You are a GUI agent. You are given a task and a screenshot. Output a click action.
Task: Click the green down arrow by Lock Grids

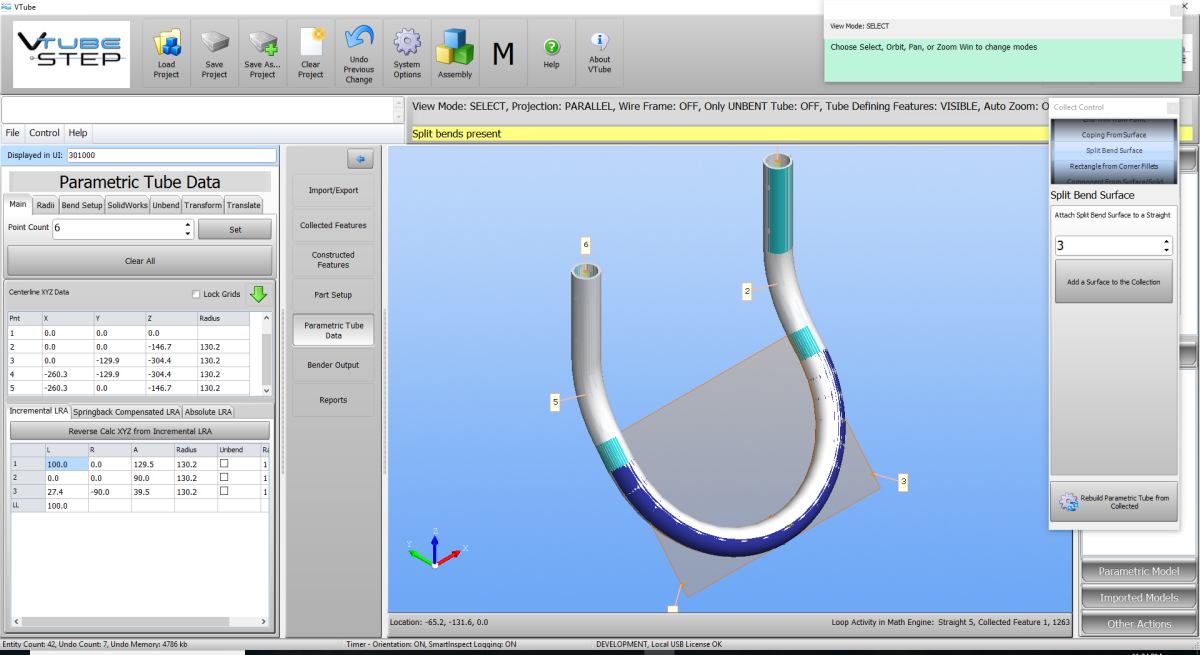[x=258, y=294]
